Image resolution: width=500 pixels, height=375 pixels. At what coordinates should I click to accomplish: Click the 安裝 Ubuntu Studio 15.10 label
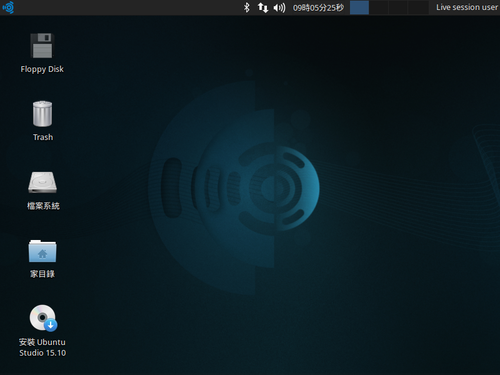[x=42, y=347]
